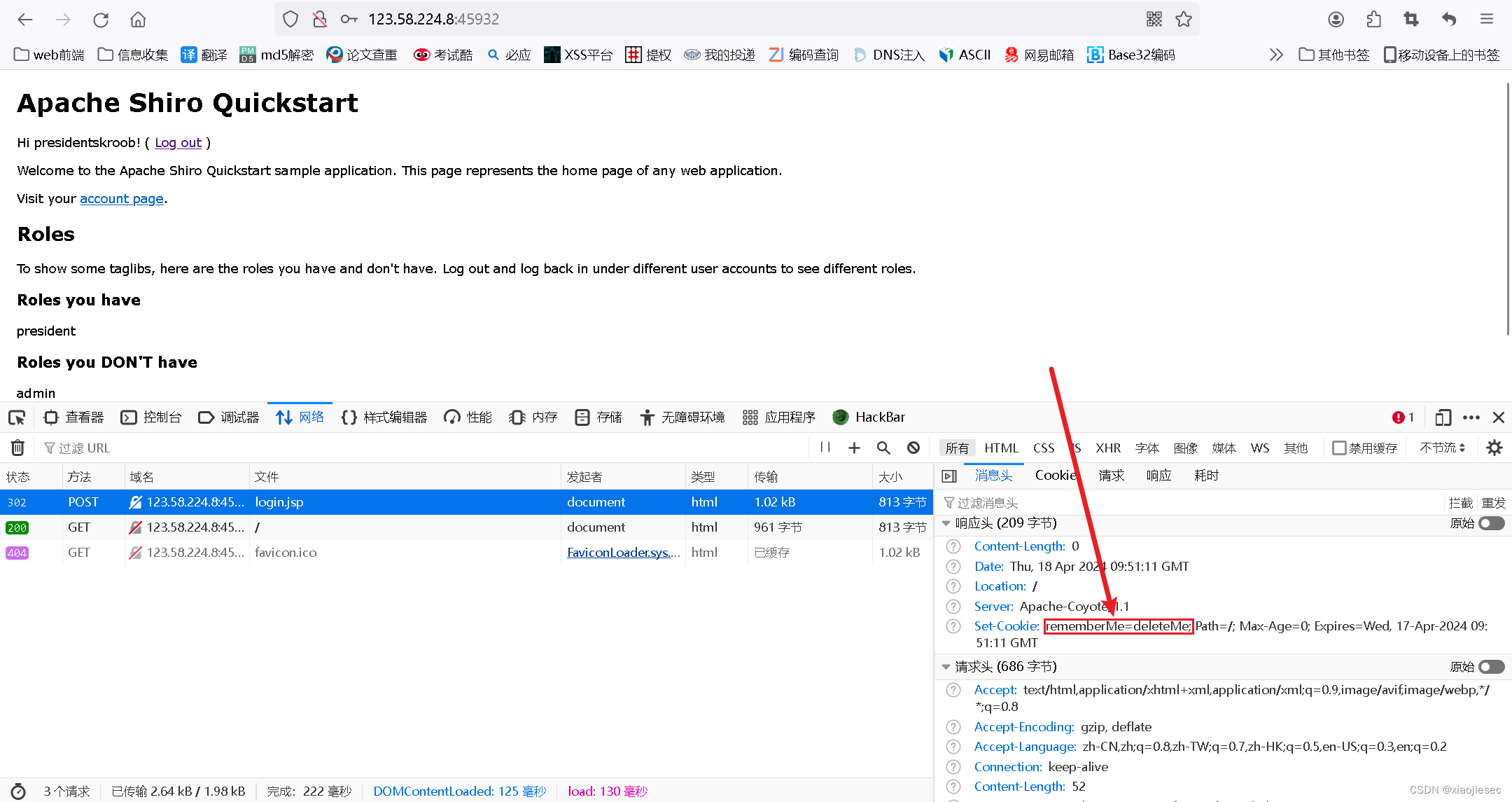Open the account page link

point(122,198)
